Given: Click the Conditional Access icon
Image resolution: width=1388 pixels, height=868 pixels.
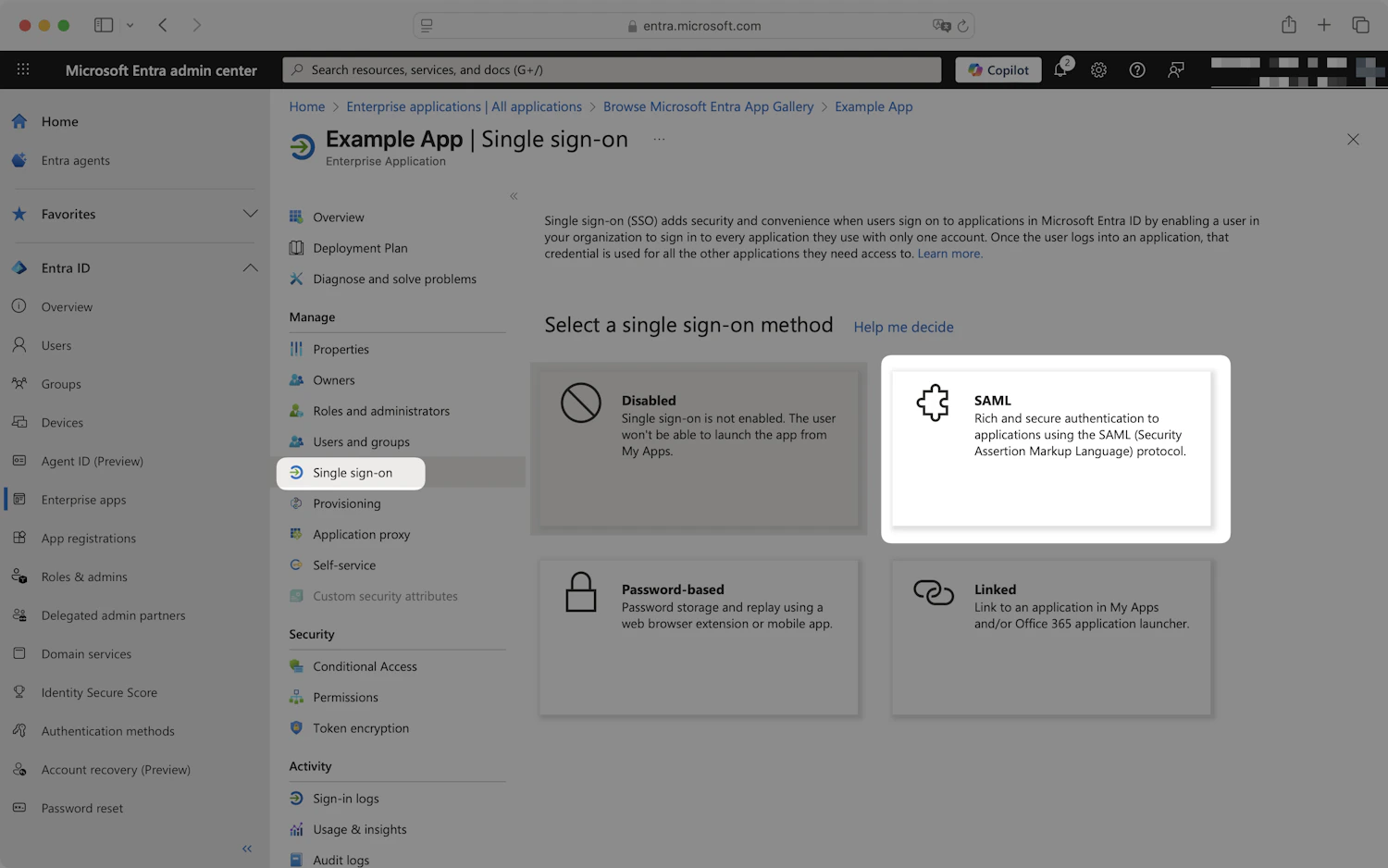Looking at the screenshot, I should coord(296,666).
